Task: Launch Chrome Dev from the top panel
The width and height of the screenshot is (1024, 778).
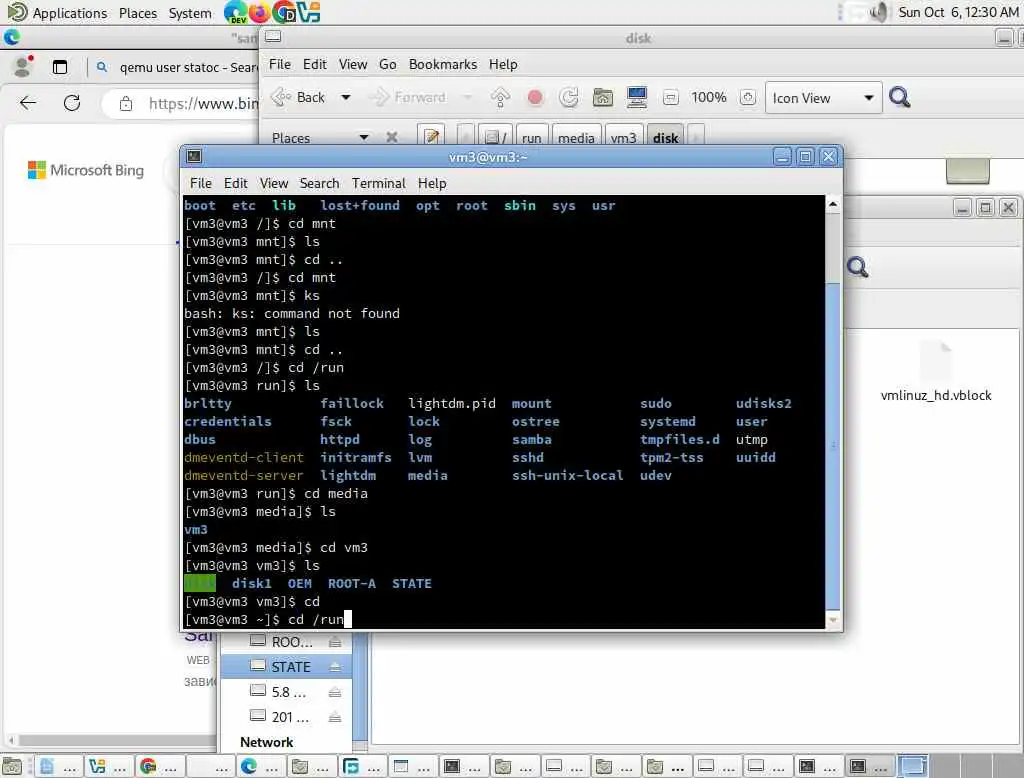Action: (x=284, y=12)
